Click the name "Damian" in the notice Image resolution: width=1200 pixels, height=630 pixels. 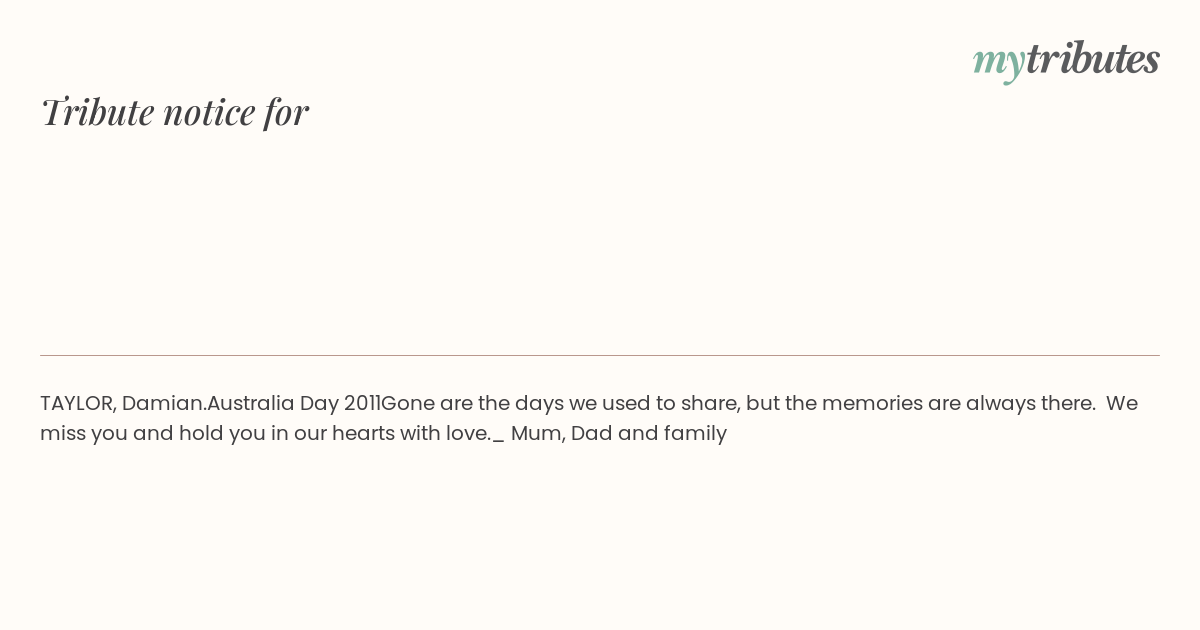tap(163, 404)
